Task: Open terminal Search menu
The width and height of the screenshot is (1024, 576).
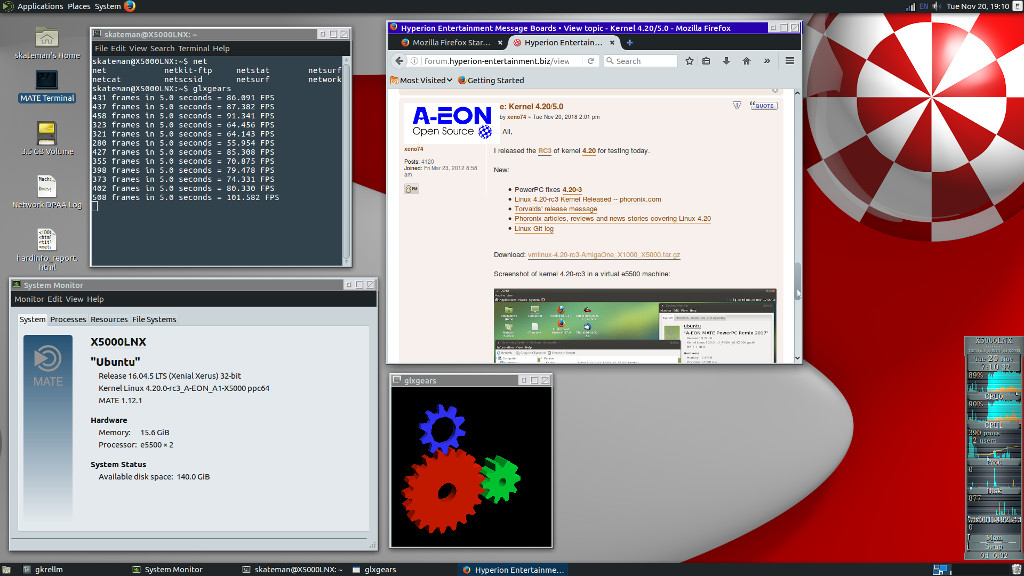Action: click(x=162, y=48)
